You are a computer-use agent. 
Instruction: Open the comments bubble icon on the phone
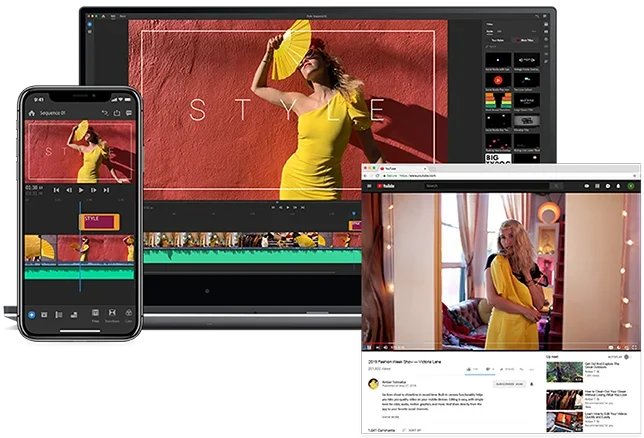129,113
